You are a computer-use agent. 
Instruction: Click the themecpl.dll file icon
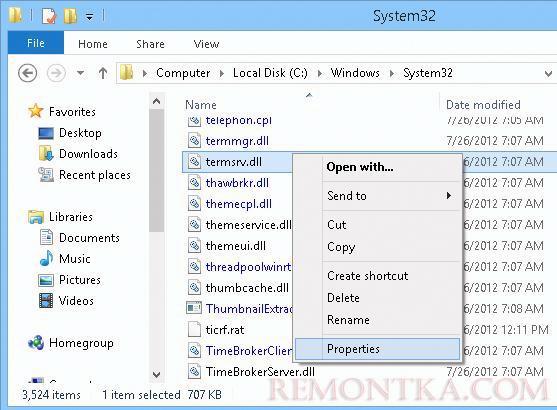(x=194, y=204)
